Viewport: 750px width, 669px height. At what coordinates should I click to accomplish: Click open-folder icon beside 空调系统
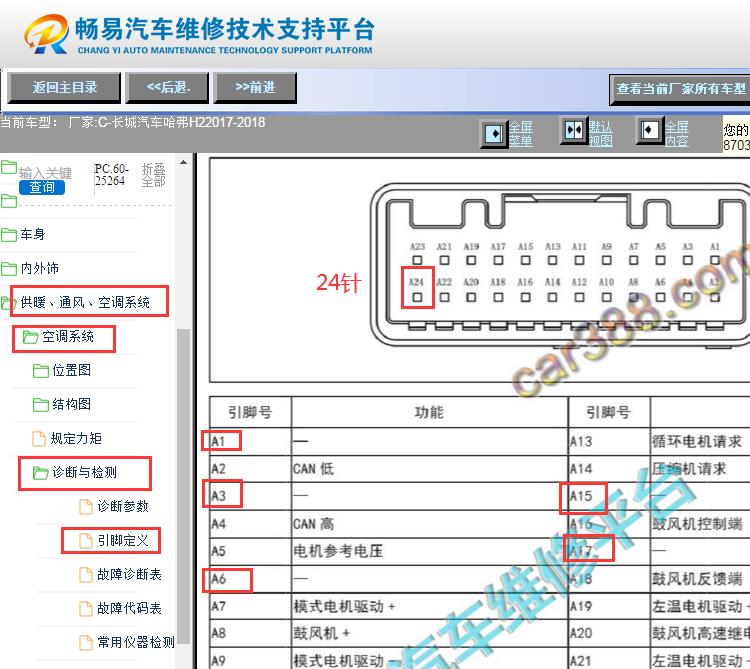[31, 337]
